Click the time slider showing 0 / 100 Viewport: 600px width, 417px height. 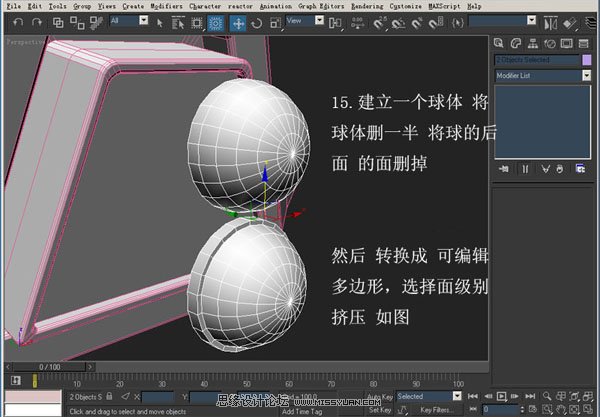coord(49,367)
